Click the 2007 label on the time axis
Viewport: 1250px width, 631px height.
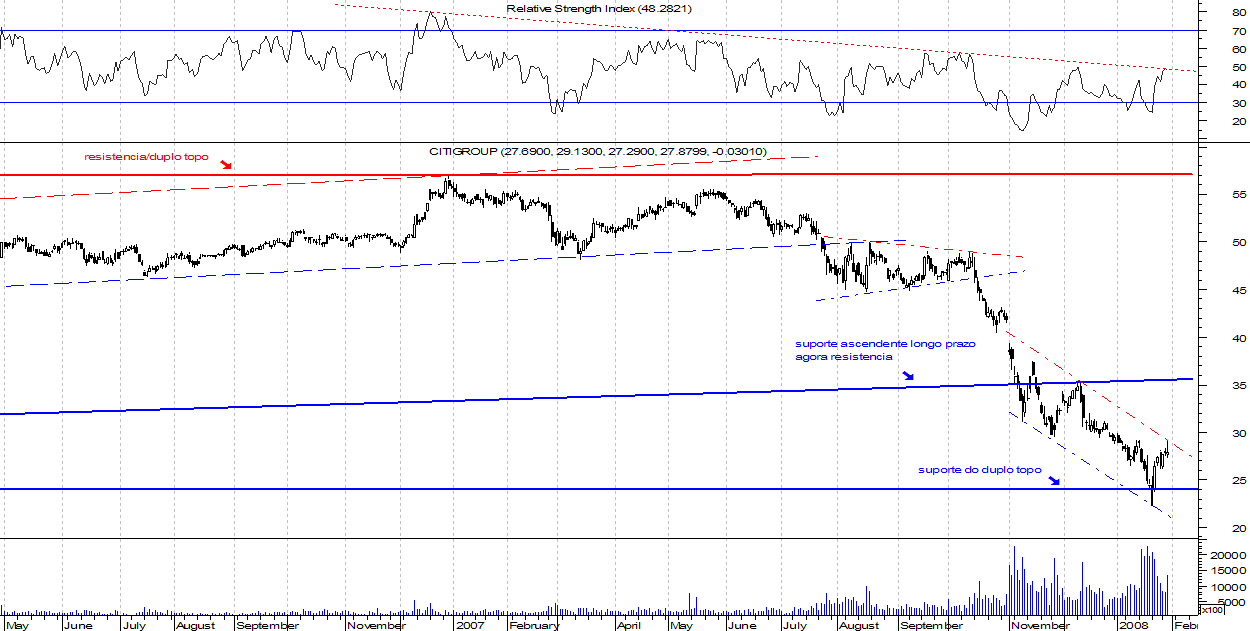[470, 625]
